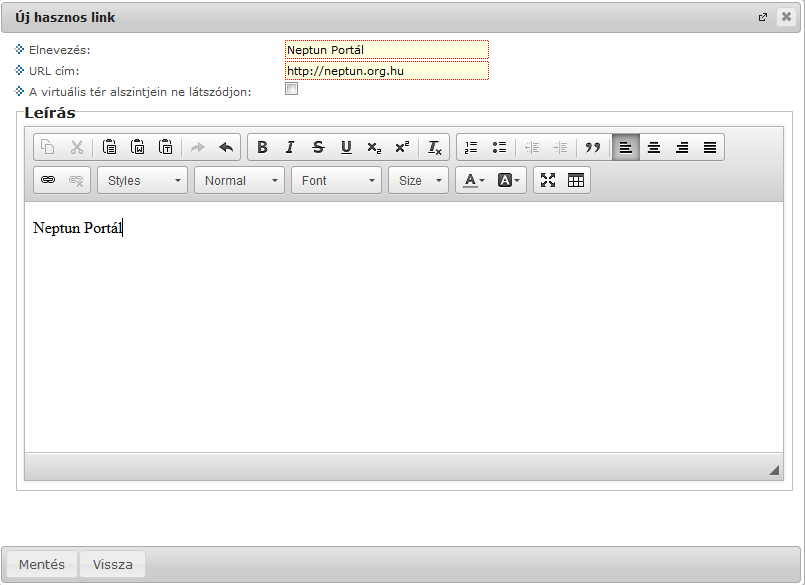Image resolution: width=805 pixels, height=585 pixels.
Task: Insert a bulleted list
Action: coord(499,147)
